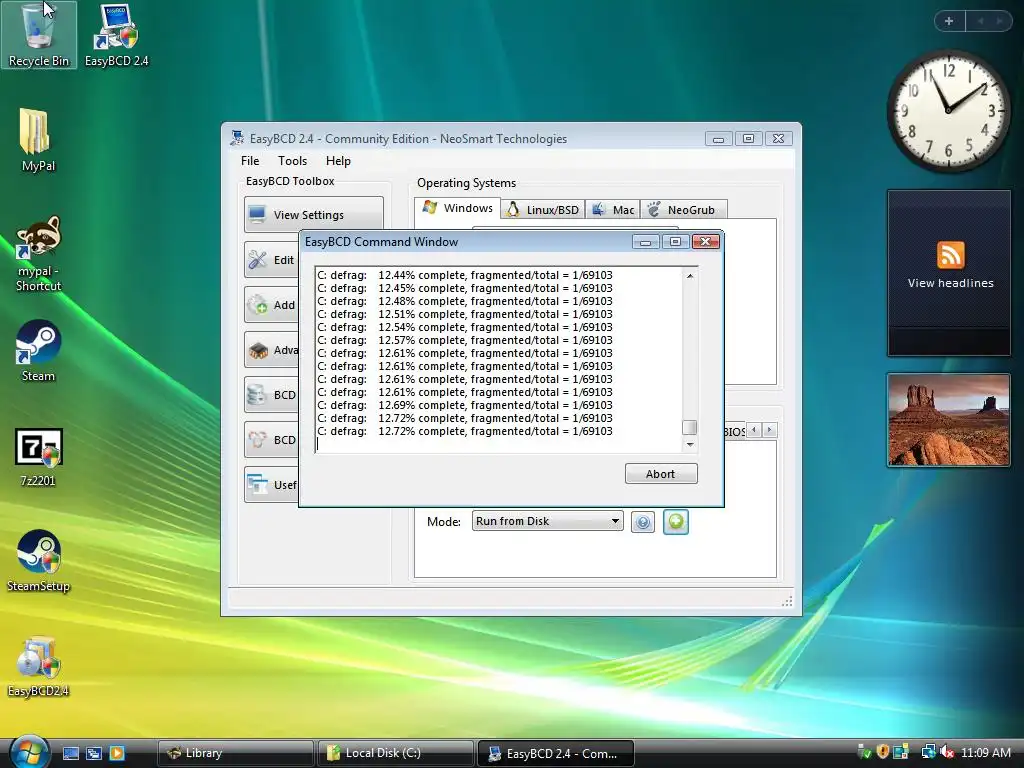The height and width of the screenshot is (768, 1024).
Task: Switch to the Linux/BSD tab
Action: [543, 210]
